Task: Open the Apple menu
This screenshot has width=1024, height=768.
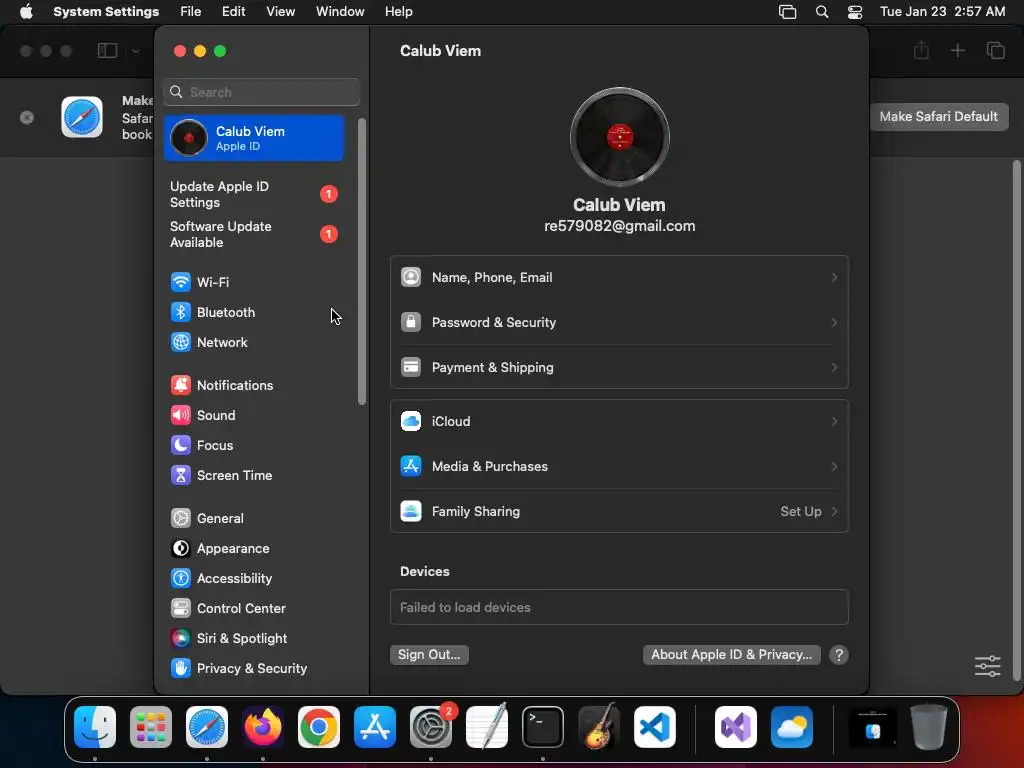Action: (26, 12)
